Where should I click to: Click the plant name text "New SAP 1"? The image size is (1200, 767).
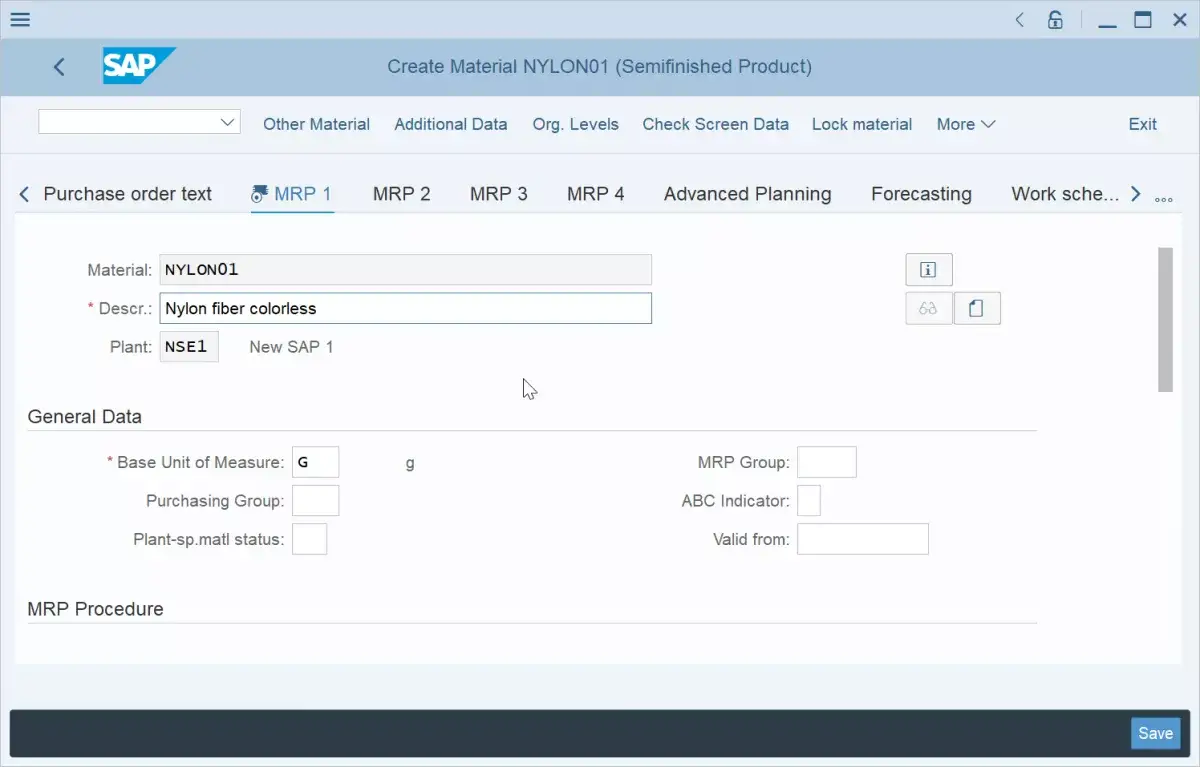coord(291,347)
